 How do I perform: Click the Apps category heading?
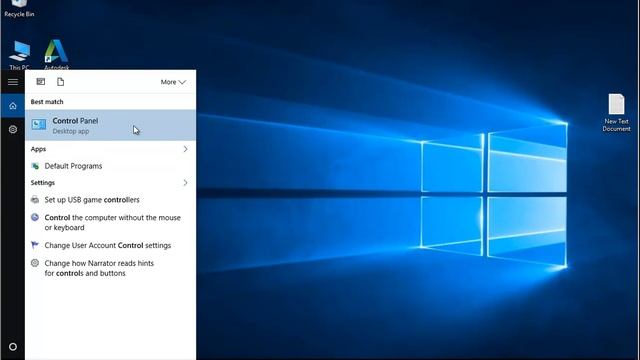(x=38, y=149)
